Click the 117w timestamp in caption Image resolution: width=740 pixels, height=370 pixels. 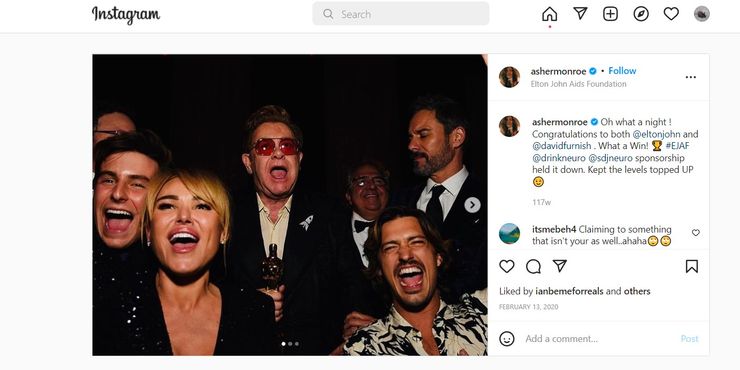click(x=541, y=202)
